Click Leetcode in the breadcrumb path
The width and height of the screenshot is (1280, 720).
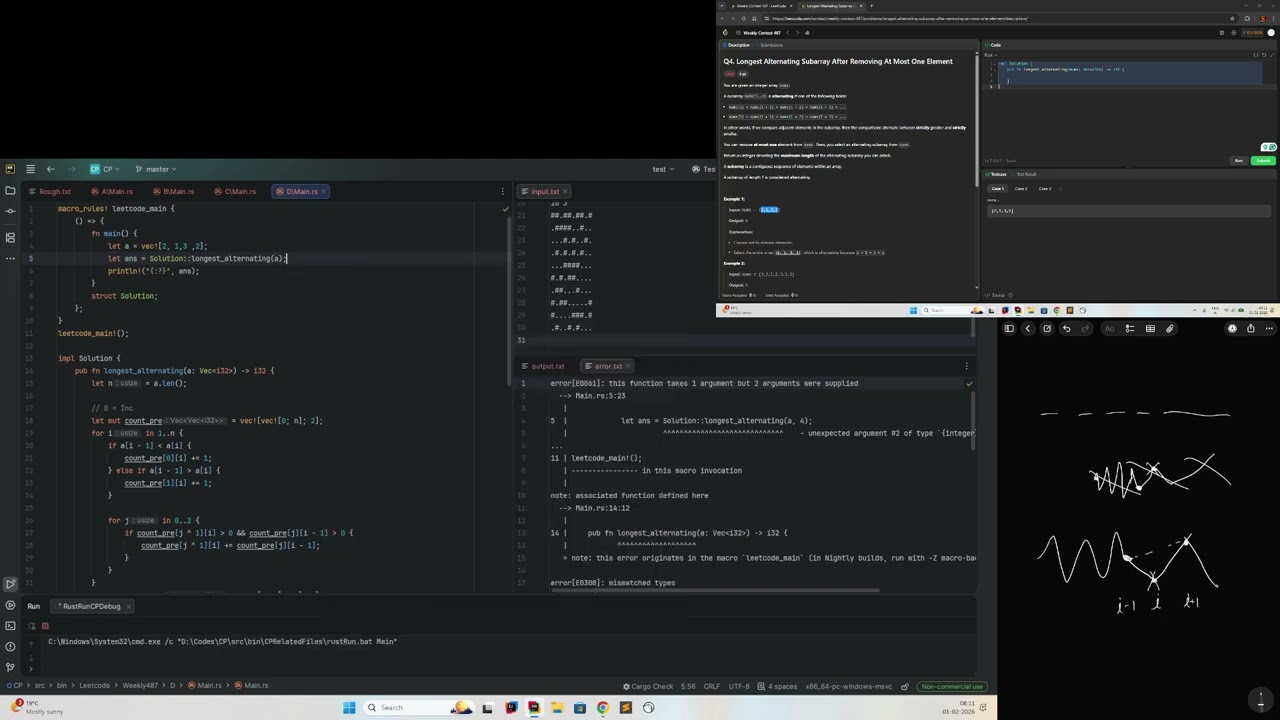94,686
